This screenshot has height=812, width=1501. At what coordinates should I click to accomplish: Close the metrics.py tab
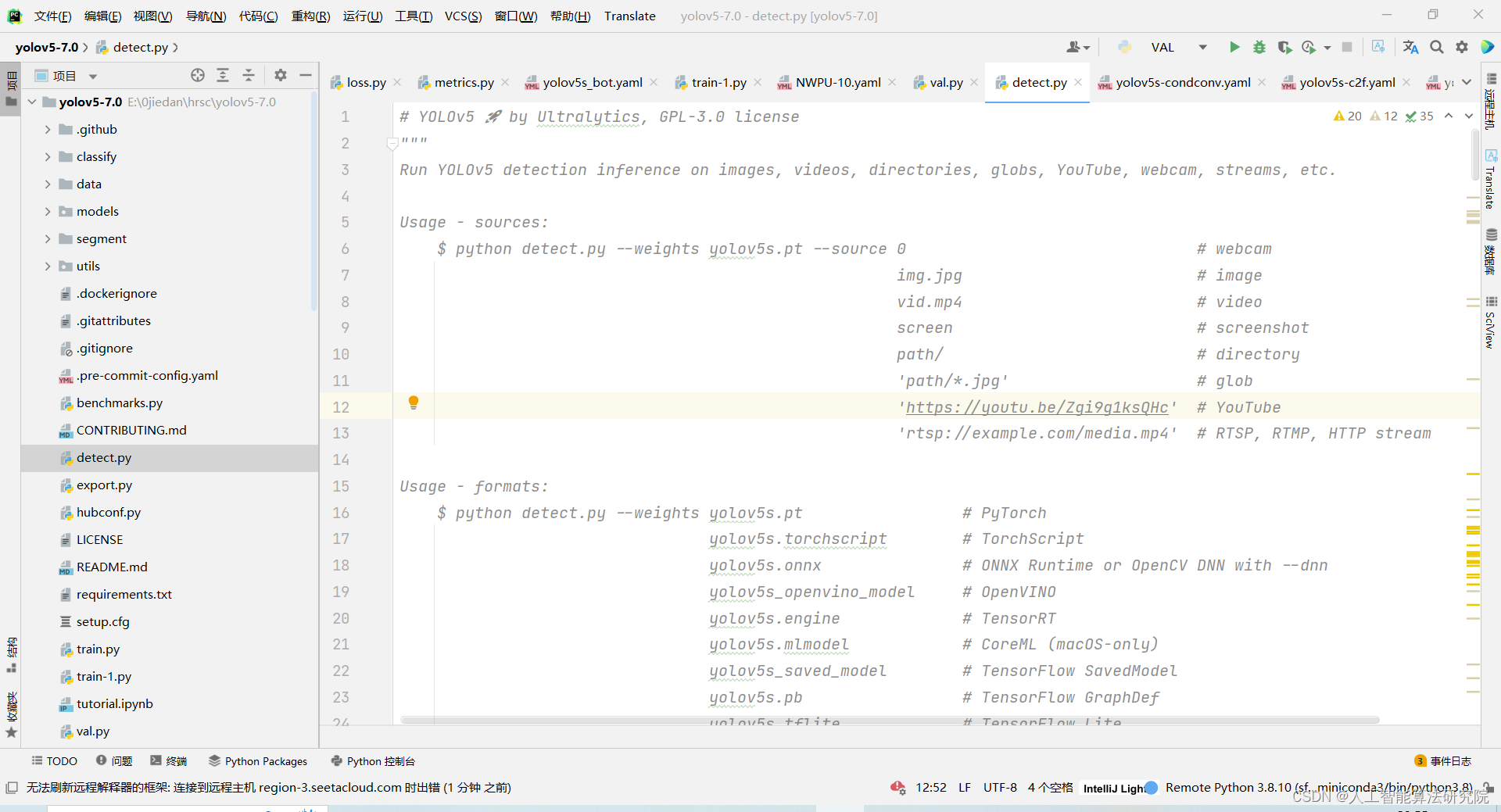[505, 82]
